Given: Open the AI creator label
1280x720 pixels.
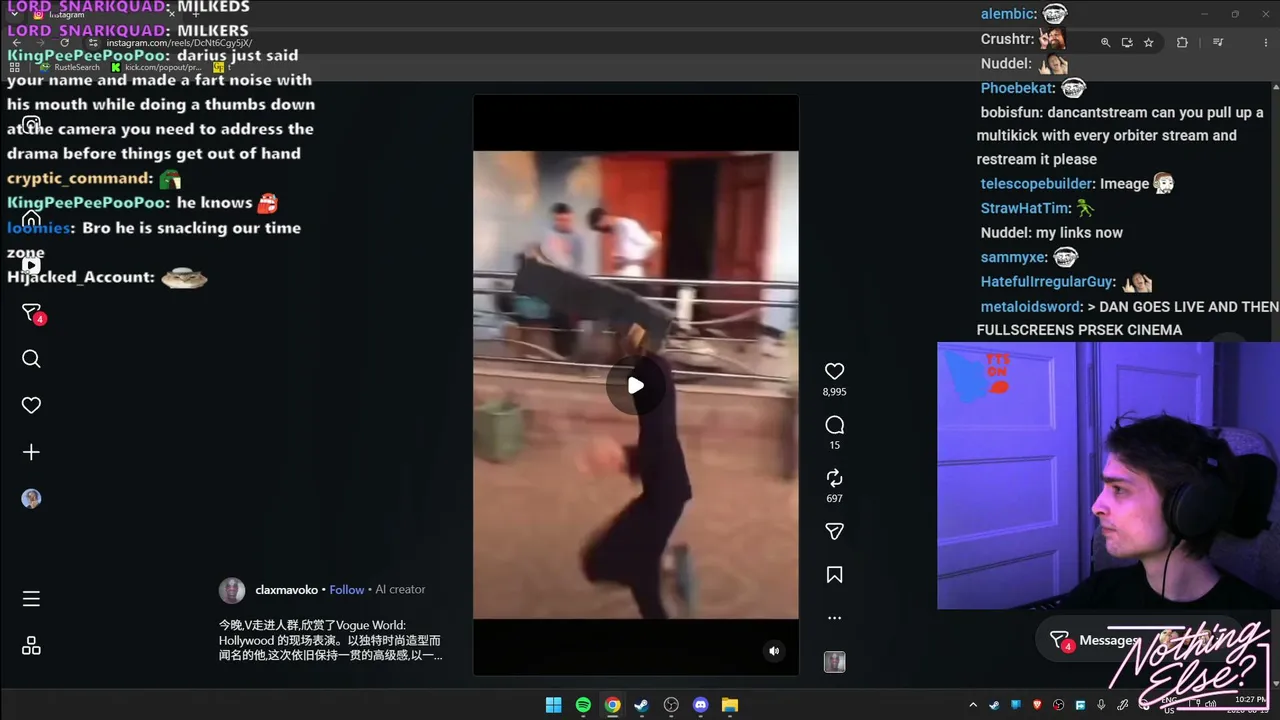Looking at the screenshot, I should tap(400, 590).
